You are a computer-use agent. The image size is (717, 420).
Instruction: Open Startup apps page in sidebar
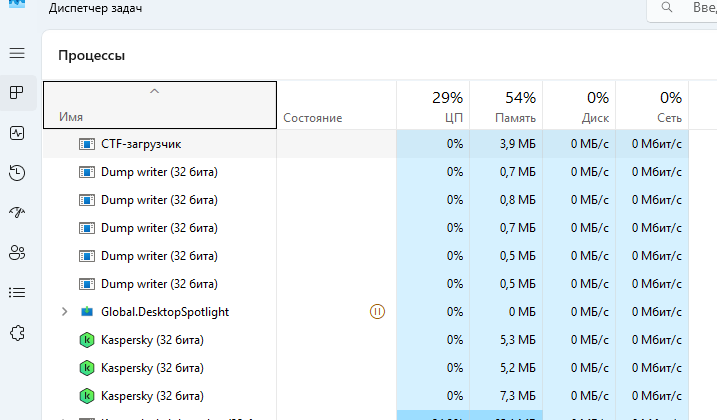pyautogui.click(x=17, y=213)
